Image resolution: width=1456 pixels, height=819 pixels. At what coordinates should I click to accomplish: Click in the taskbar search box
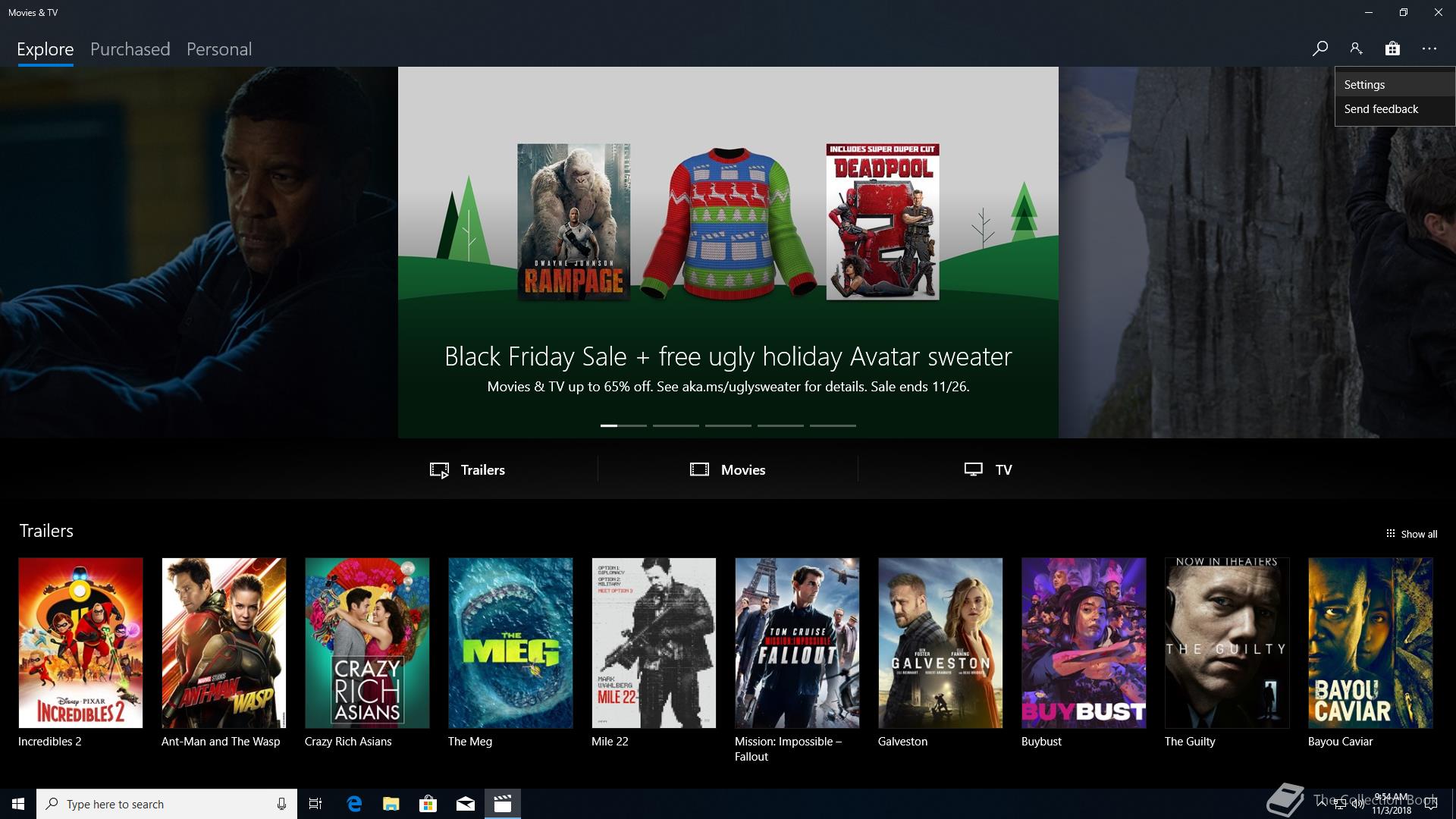(167, 804)
